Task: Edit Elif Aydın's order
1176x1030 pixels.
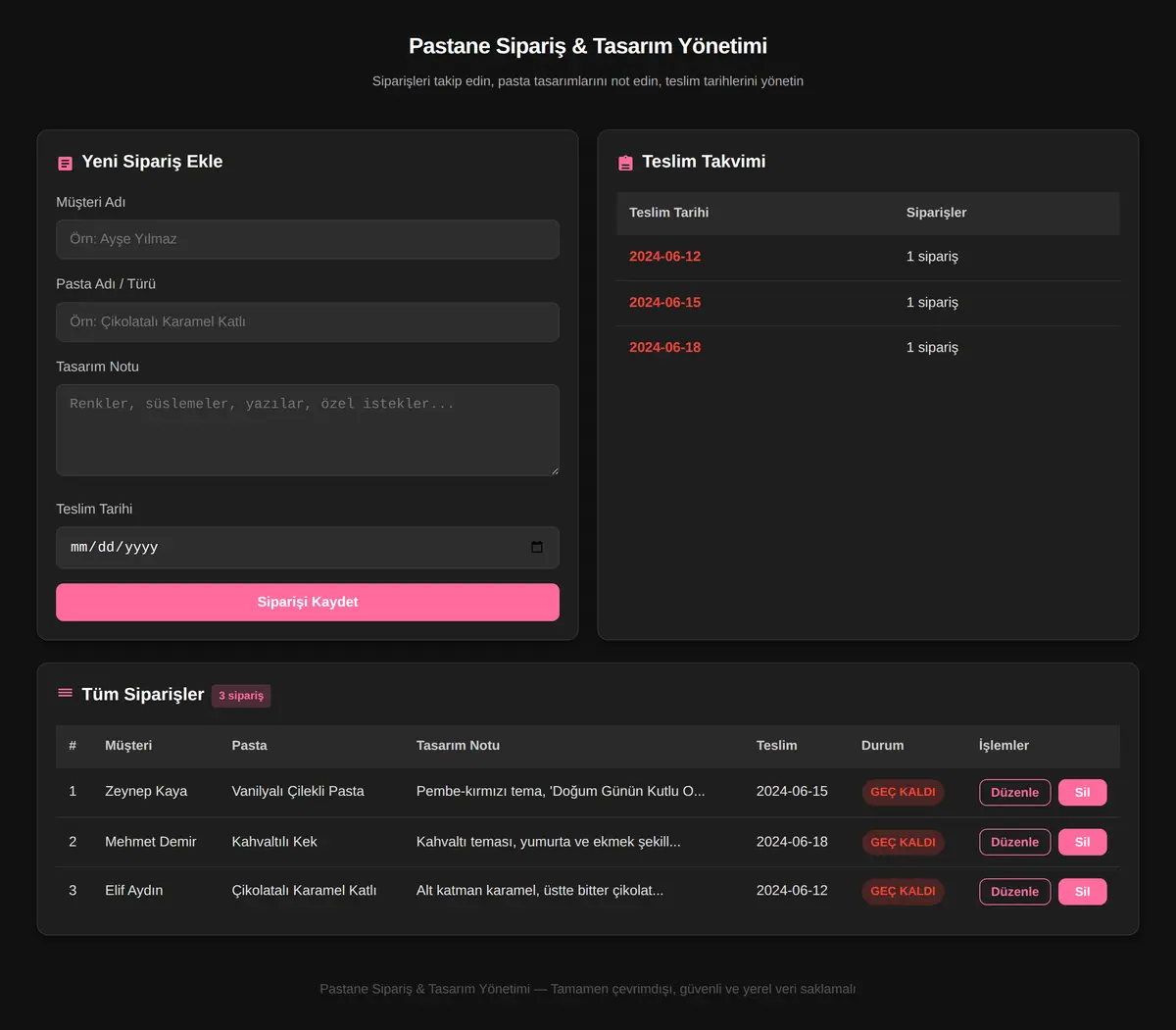Action: click(x=1014, y=891)
